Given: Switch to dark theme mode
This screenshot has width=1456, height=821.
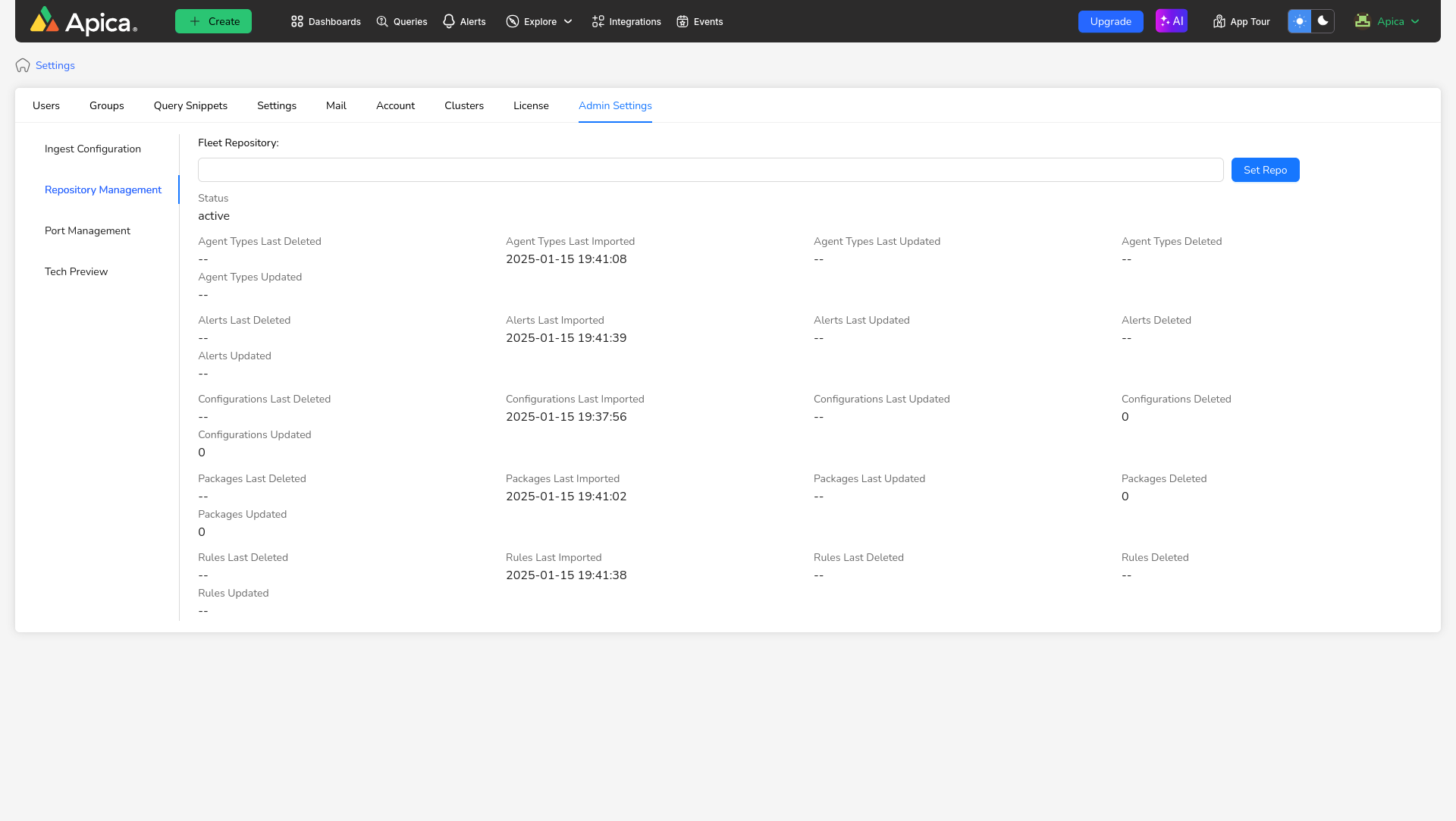Looking at the screenshot, I should tap(1323, 21).
